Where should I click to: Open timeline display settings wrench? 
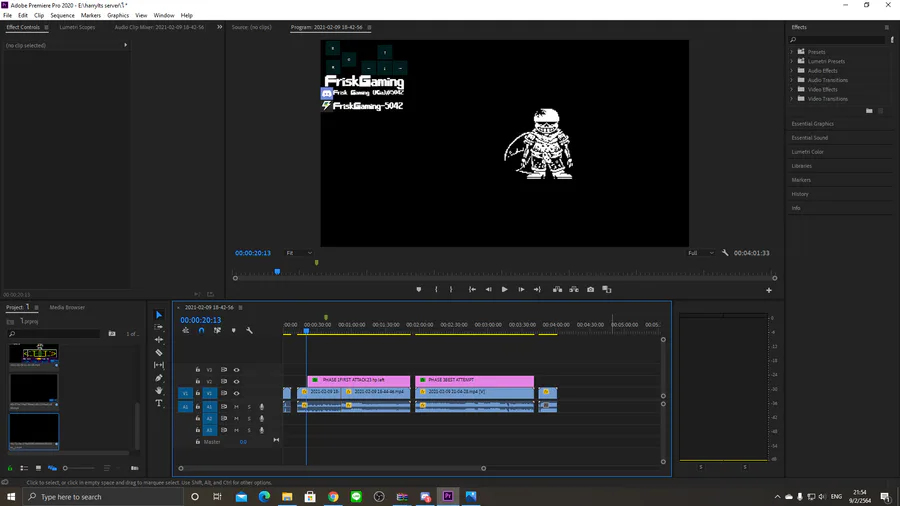pyautogui.click(x=250, y=330)
